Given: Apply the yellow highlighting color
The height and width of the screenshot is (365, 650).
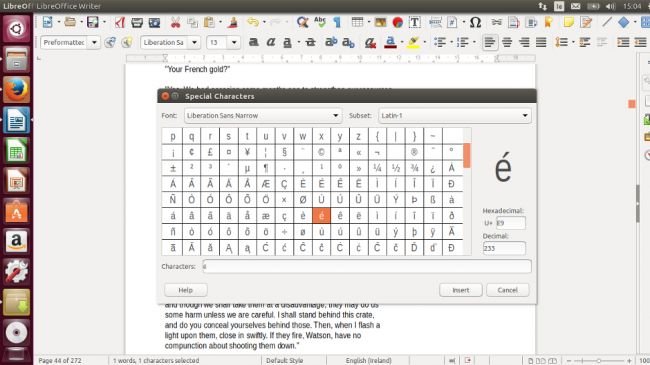Looking at the screenshot, I should click(x=413, y=42).
